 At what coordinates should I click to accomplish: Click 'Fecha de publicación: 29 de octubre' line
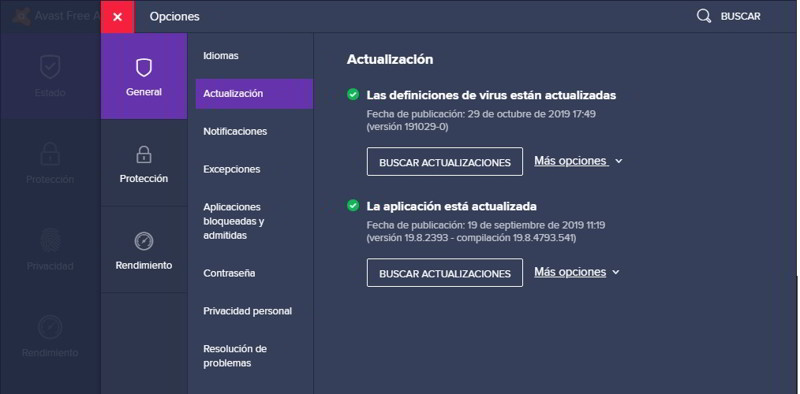coord(481,114)
